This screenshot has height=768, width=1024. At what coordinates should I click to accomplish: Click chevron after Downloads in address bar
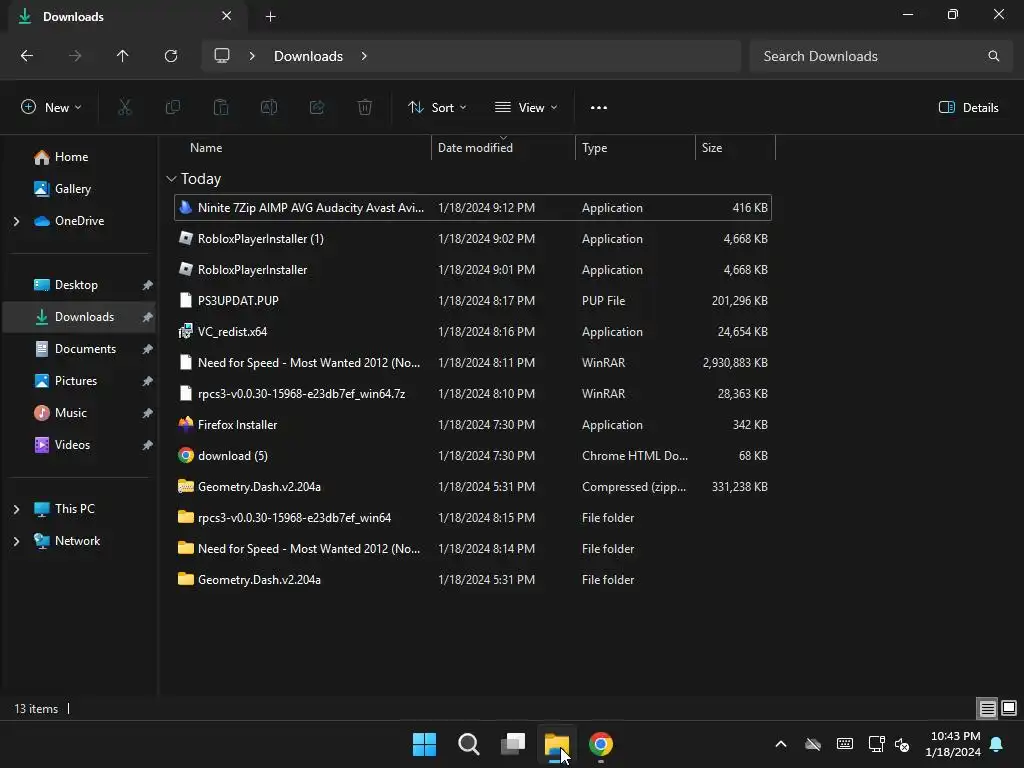tap(364, 56)
